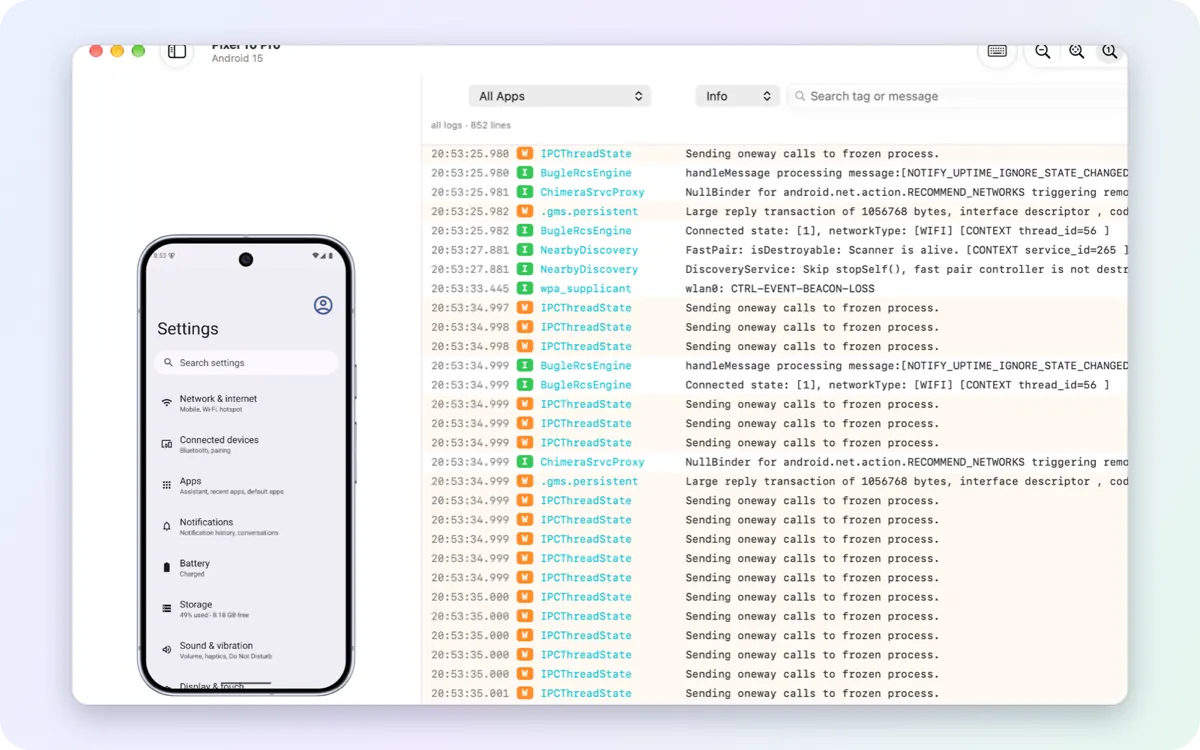
Task: Select timestamp 20:53:35.001
Action: [x=470, y=693]
